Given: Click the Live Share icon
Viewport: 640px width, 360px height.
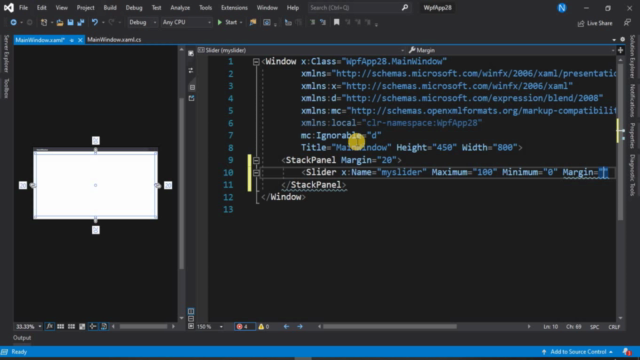Looking at the screenshot, I should (581, 23).
